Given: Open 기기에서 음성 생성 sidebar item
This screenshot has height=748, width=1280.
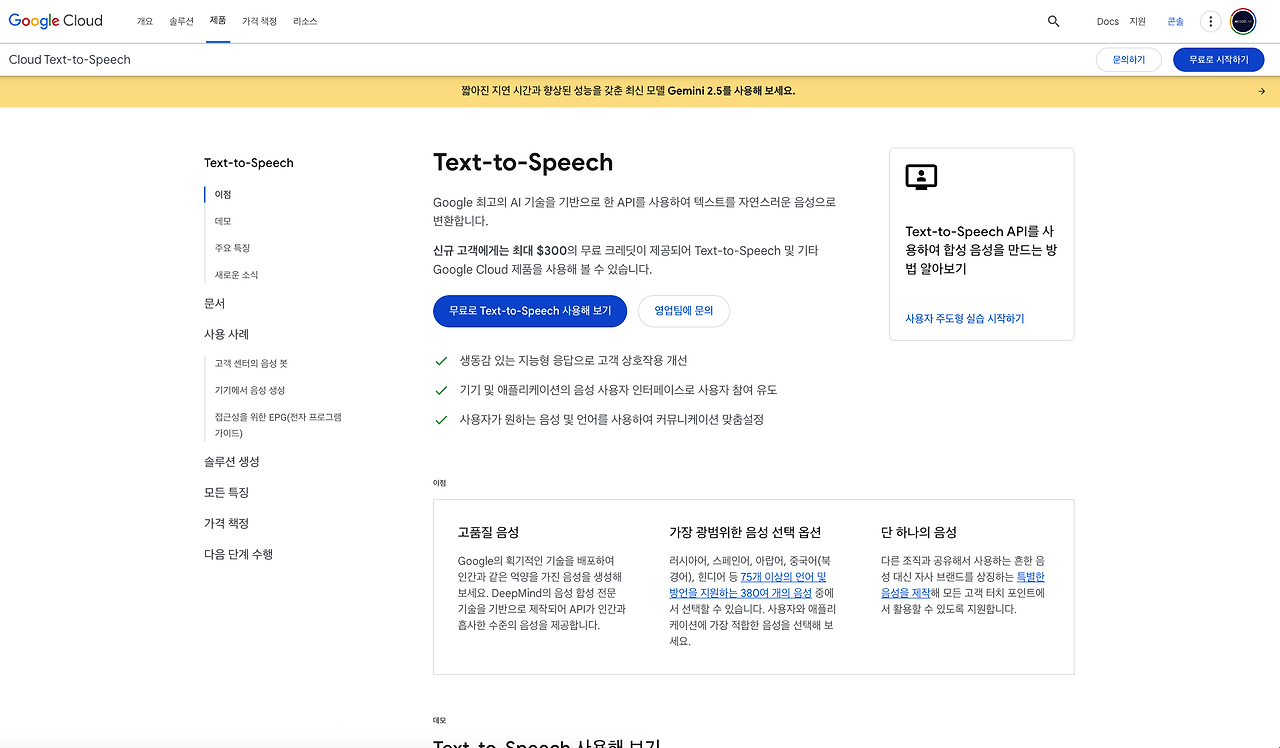Looking at the screenshot, I should (x=250, y=391).
